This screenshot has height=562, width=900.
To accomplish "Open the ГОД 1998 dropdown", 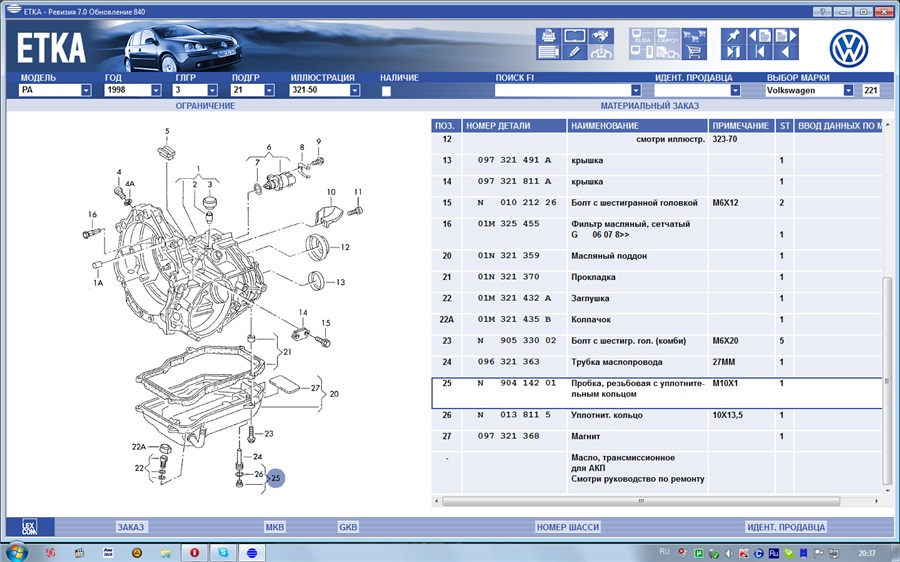I will (156, 90).
